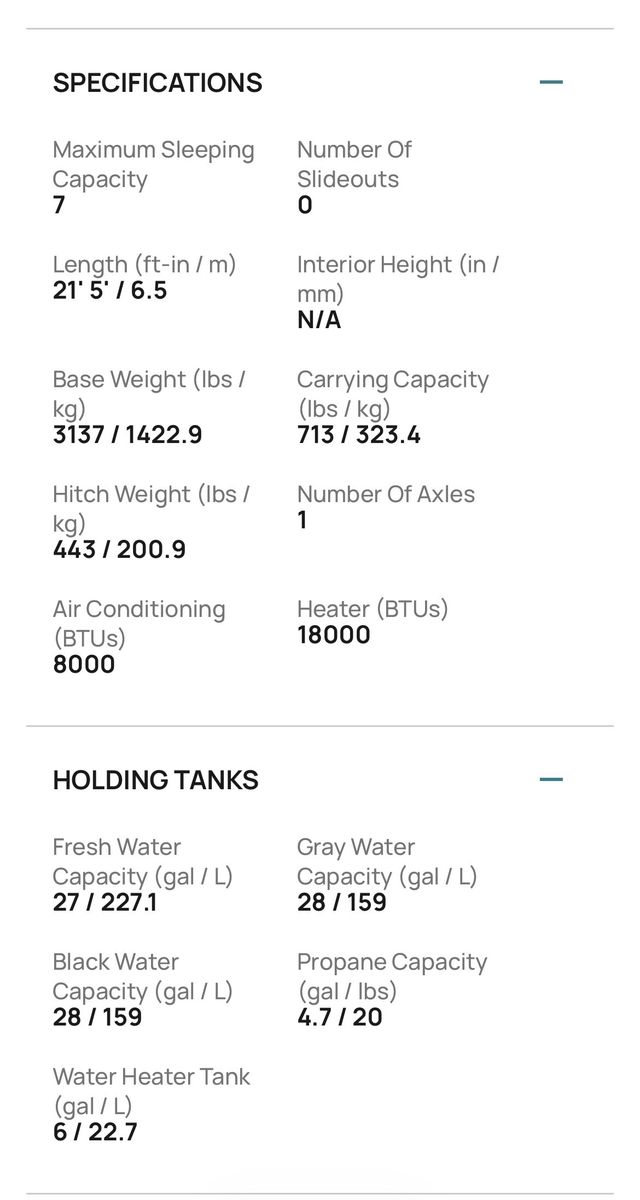Click the Number Of Axles label
The width and height of the screenshot is (640, 1200).
(x=386, y=494)
